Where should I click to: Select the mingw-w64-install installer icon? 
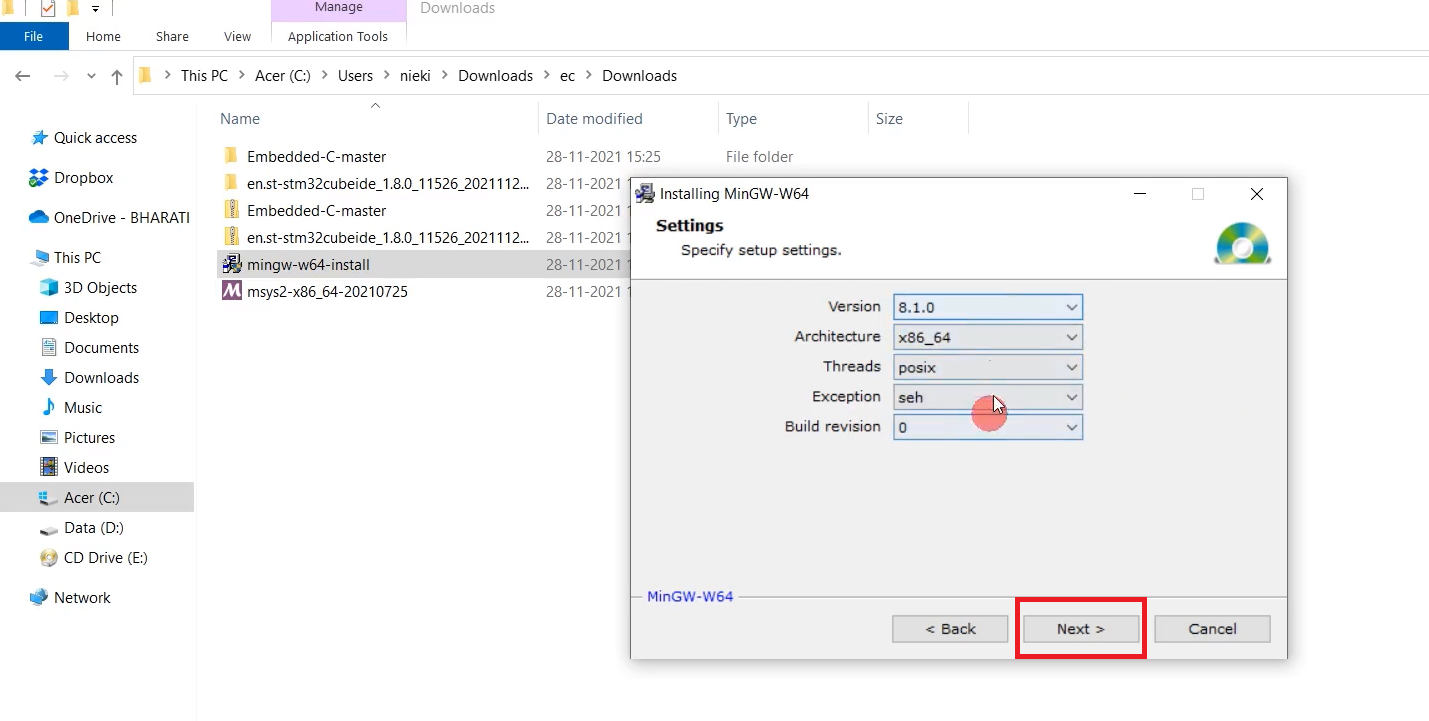click(x=231, y=264)
